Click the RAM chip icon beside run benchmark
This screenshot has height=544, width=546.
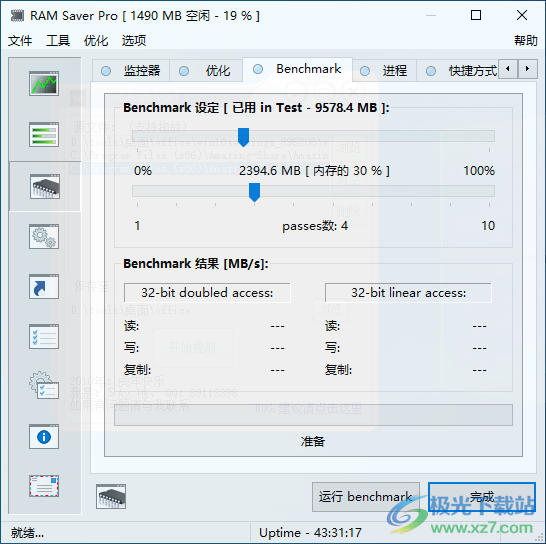pos(111,497)
